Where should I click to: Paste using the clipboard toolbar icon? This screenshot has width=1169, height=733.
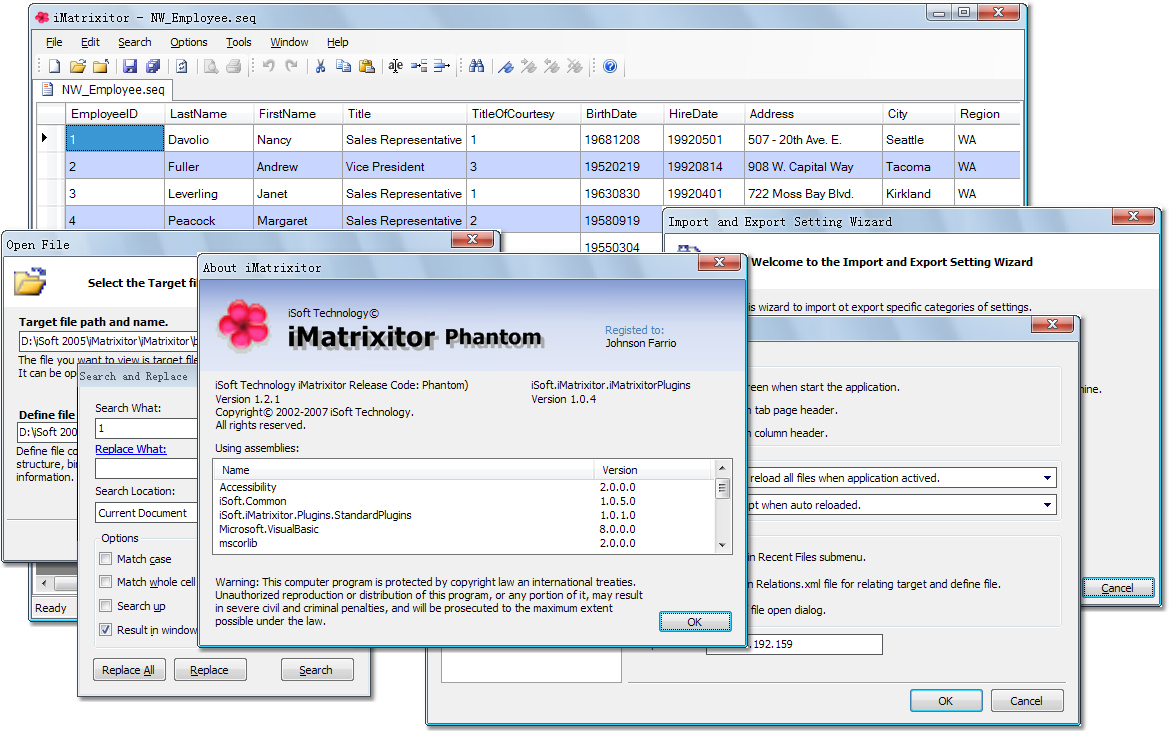[367, 66]
